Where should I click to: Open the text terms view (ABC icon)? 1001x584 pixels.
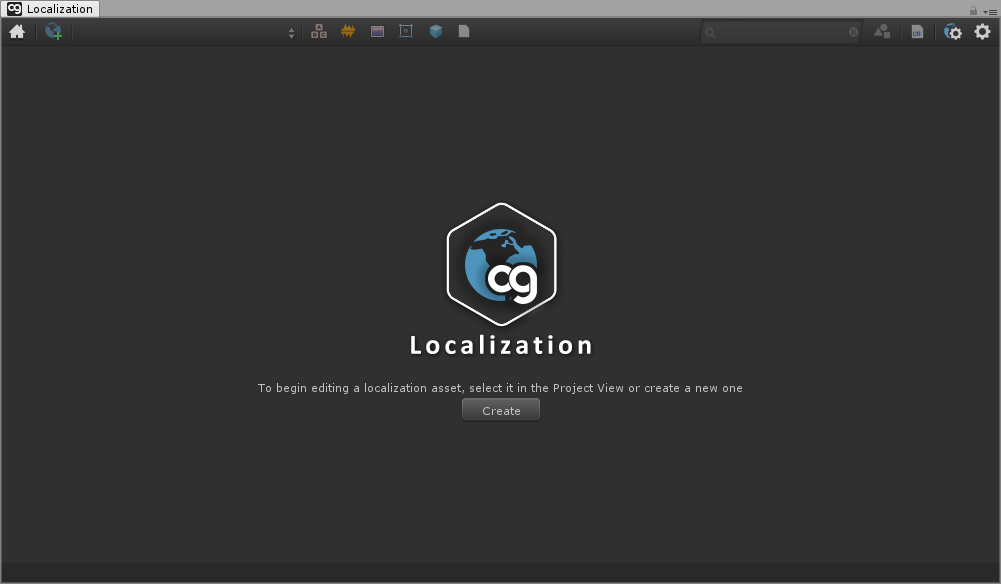click(x=319, y=31)
